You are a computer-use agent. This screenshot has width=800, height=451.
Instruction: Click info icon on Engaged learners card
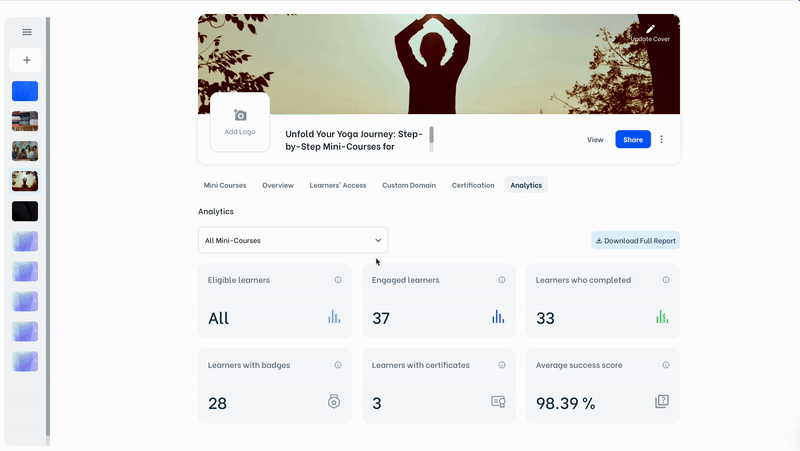[x=502, y=280]
